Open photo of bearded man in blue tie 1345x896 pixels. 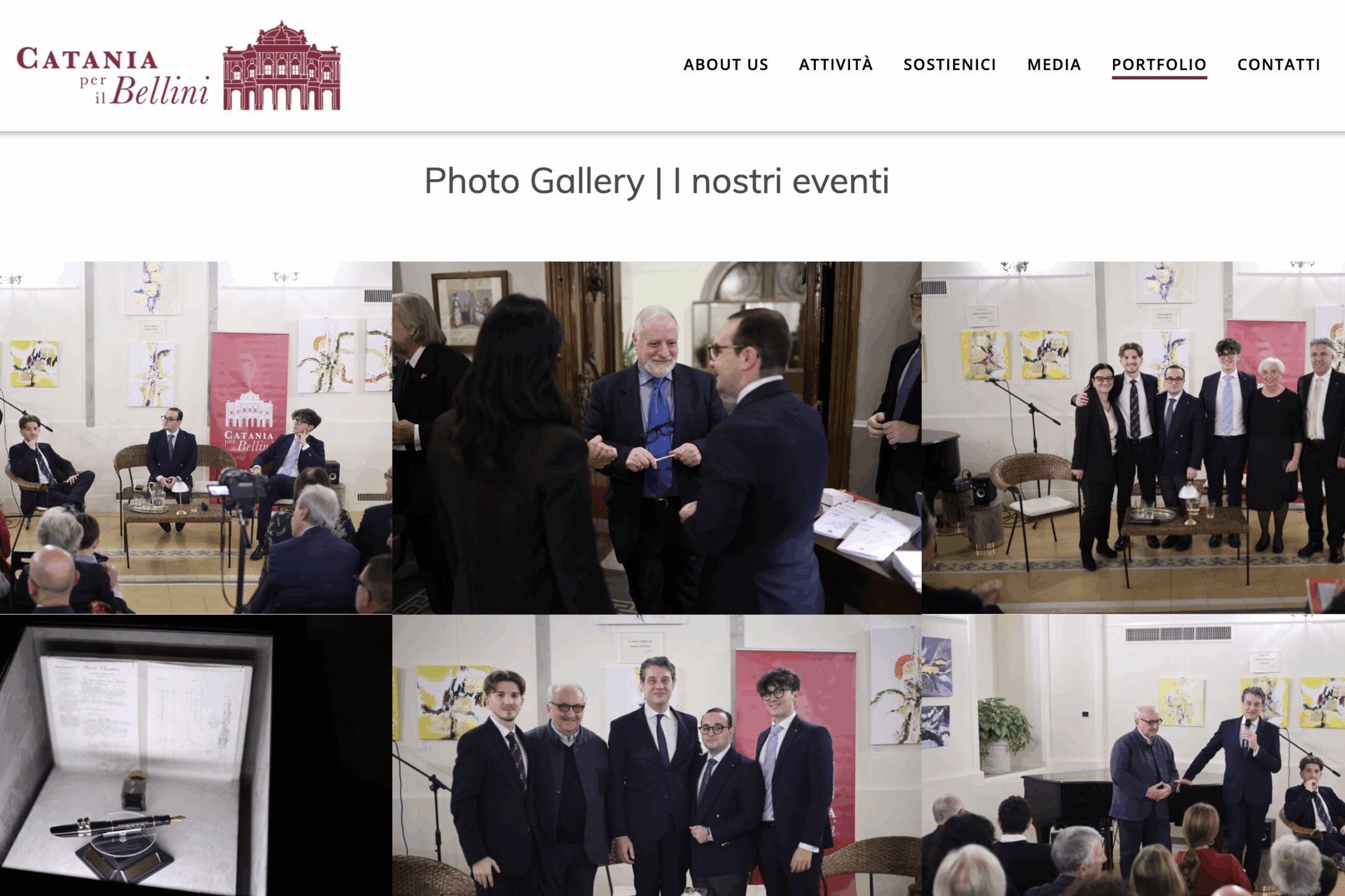[x=656, y=437]
